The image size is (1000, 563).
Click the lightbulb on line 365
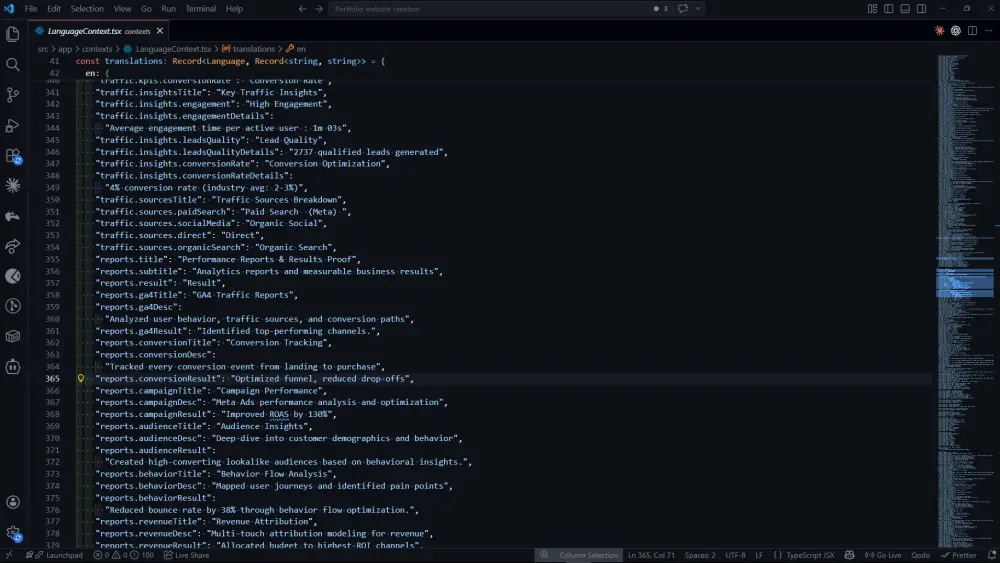pyautogui.click(x=81, y=378)
